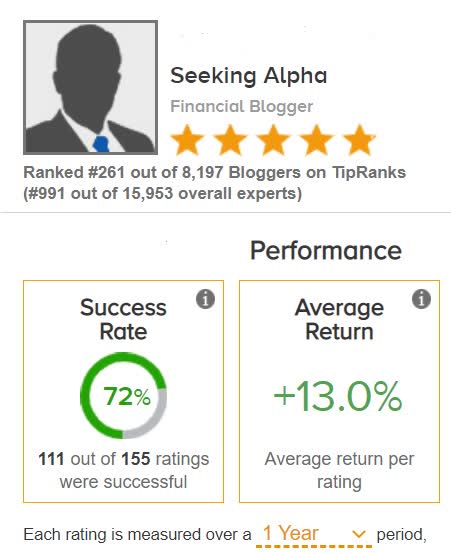
Task: Click the +13.0% average return value
Action: tap(337, 396)
